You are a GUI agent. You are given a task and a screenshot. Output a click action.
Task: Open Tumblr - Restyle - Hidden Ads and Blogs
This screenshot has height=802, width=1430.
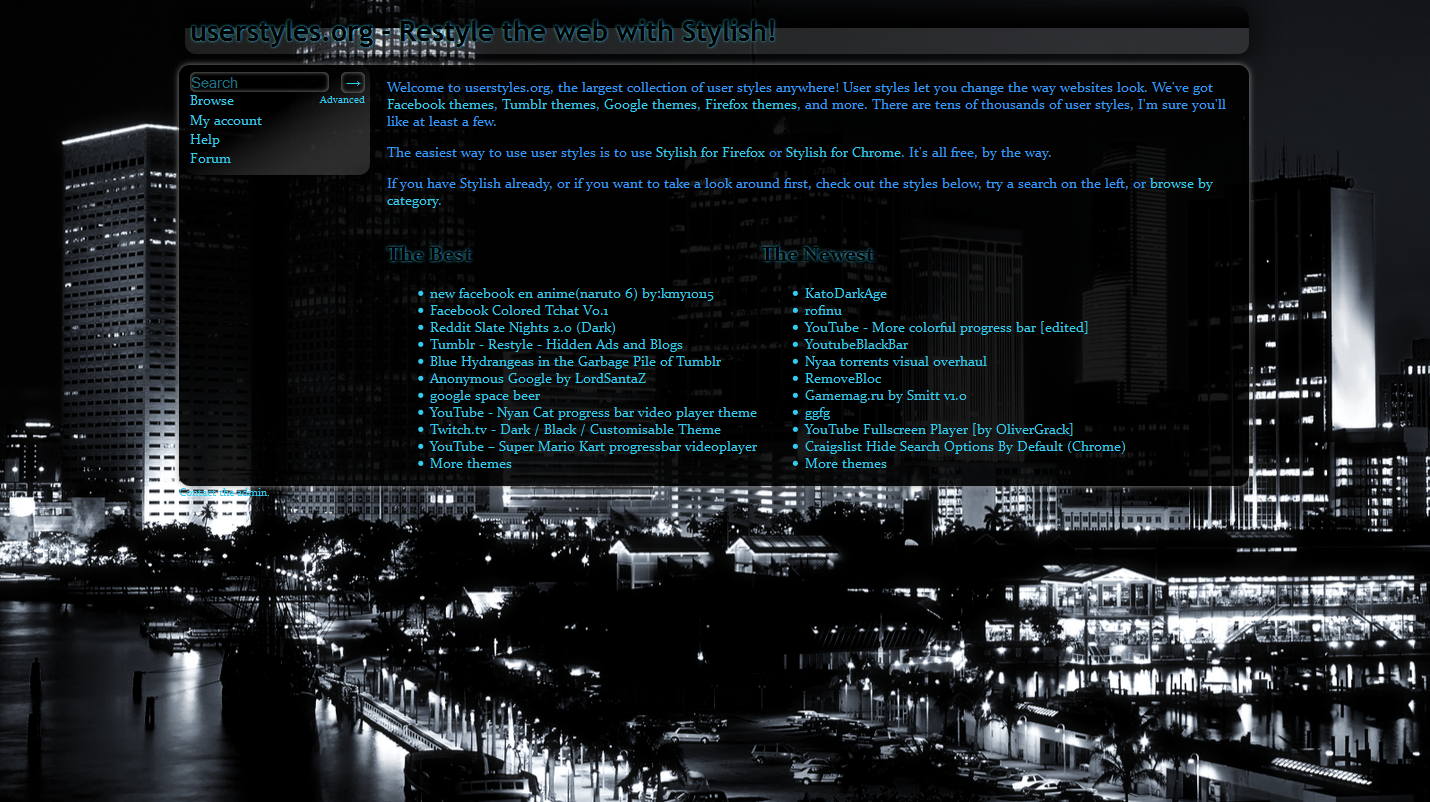(x=556, y=345)
